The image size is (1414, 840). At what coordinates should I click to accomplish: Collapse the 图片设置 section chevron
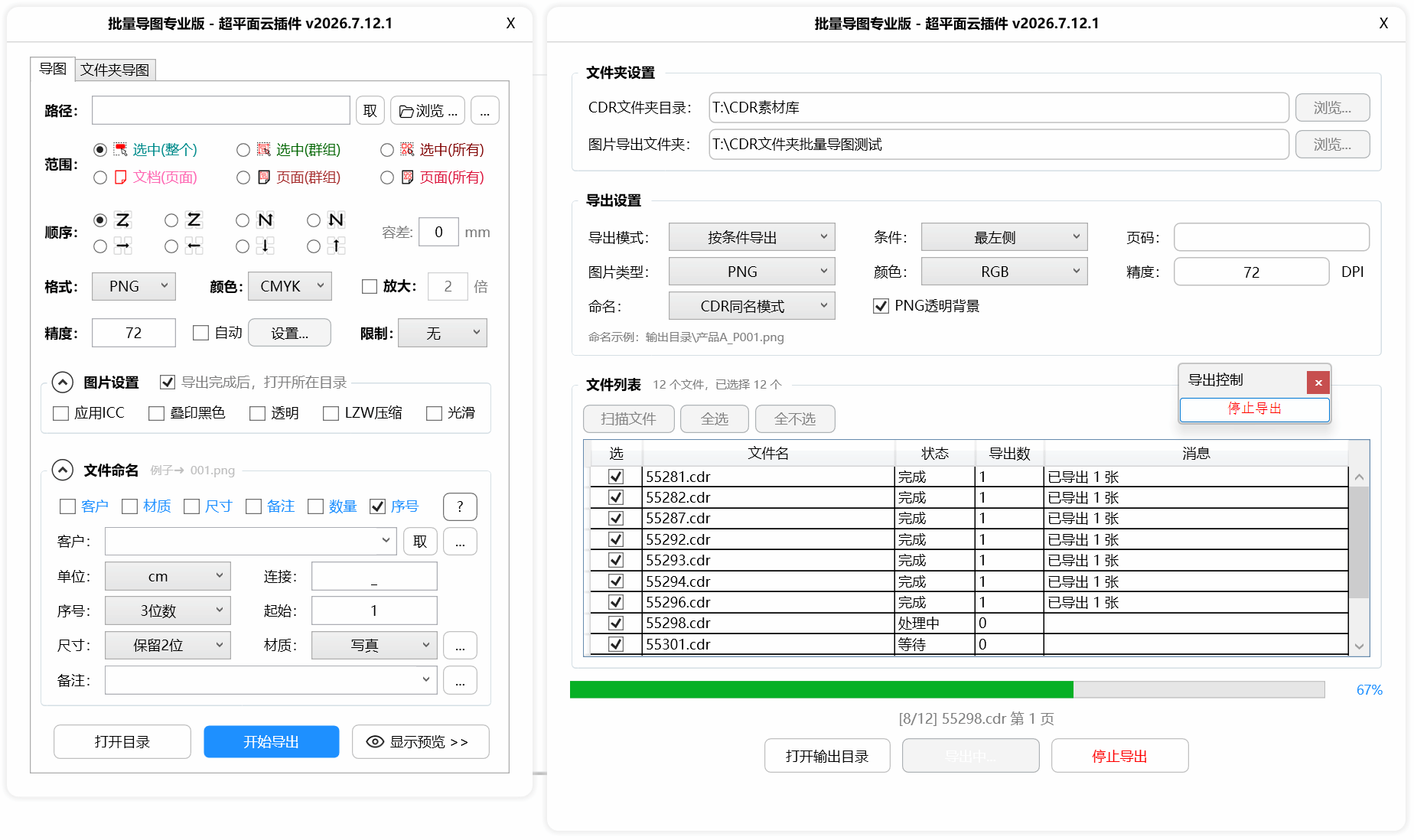pyautogui.click(x=63, y=383)
